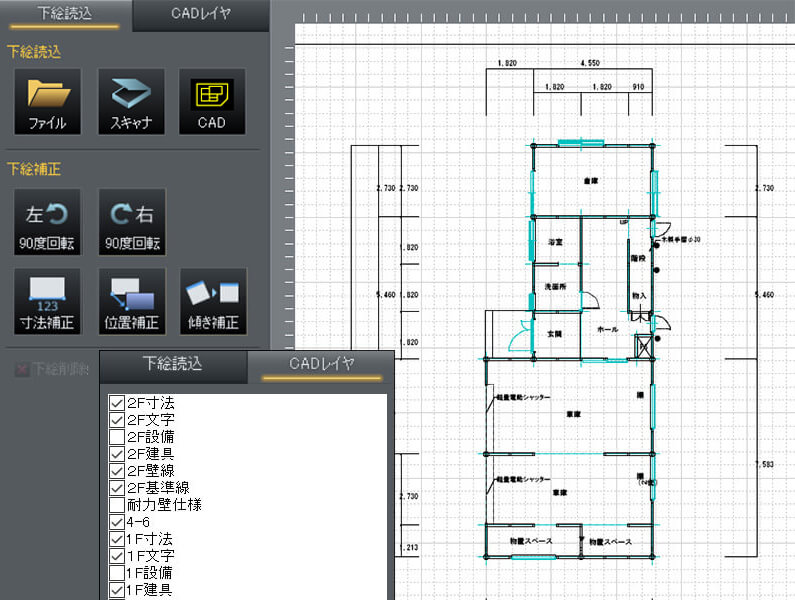795x600 pixels.
Task: Open the ファイル import folder icon
Action: [47, 101]
